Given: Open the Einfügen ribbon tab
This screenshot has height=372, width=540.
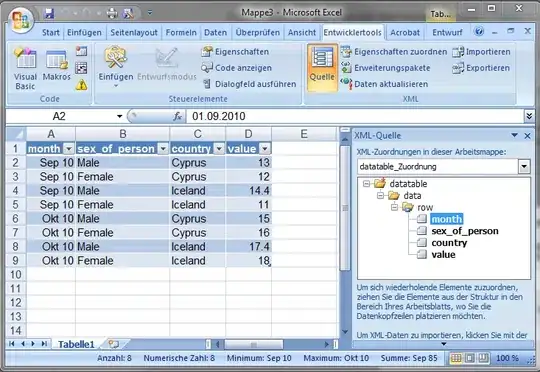Looking at the screenshot, I should point(84,32).
